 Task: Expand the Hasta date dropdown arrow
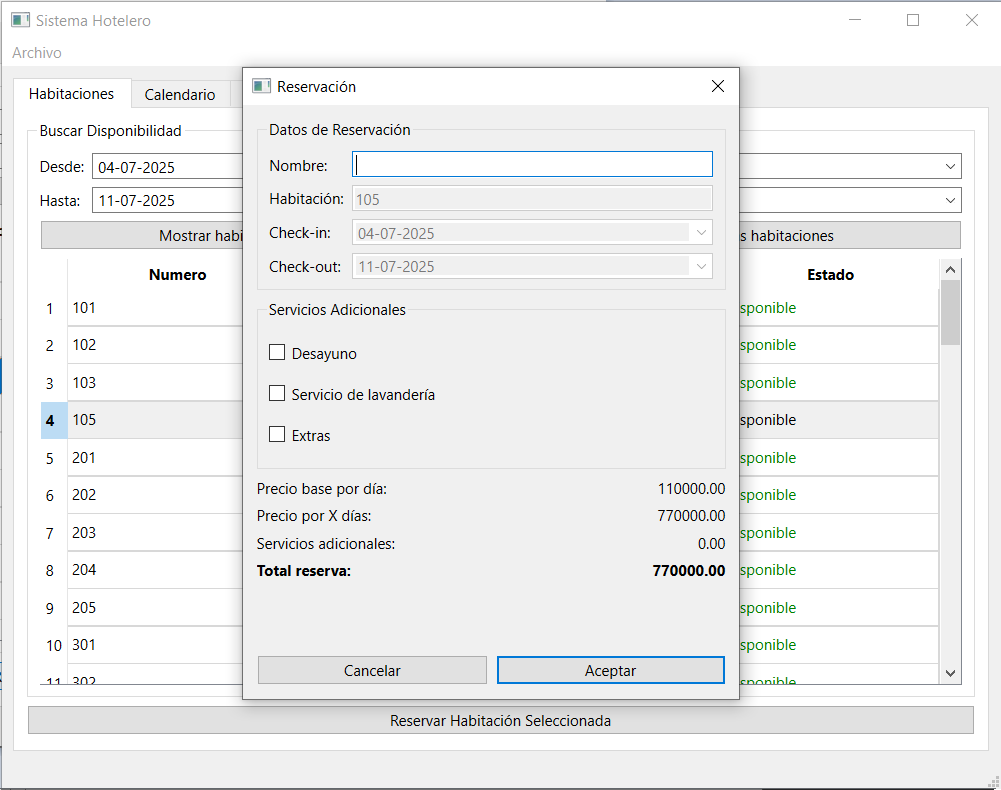pos(950,201)
